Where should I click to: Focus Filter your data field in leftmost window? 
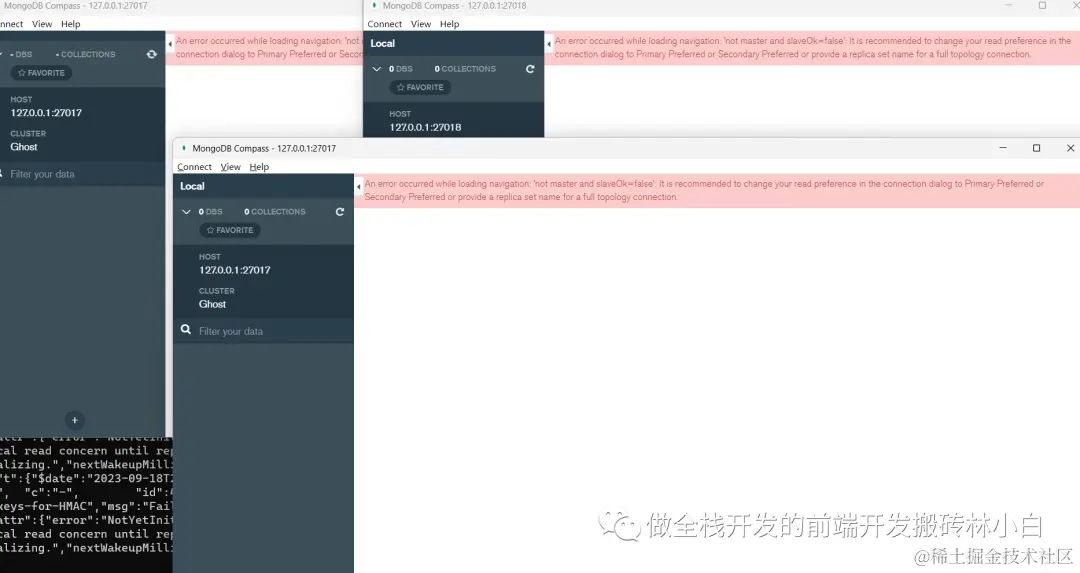[x=83, y=174]
